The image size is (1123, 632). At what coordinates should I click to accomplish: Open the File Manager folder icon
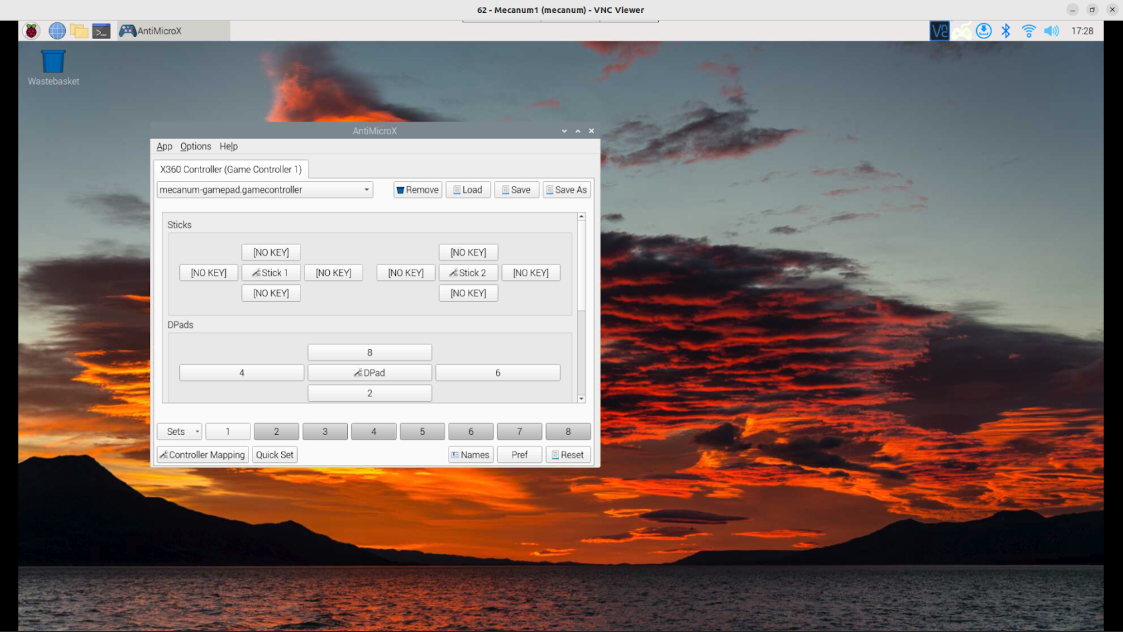coord(79,31)
